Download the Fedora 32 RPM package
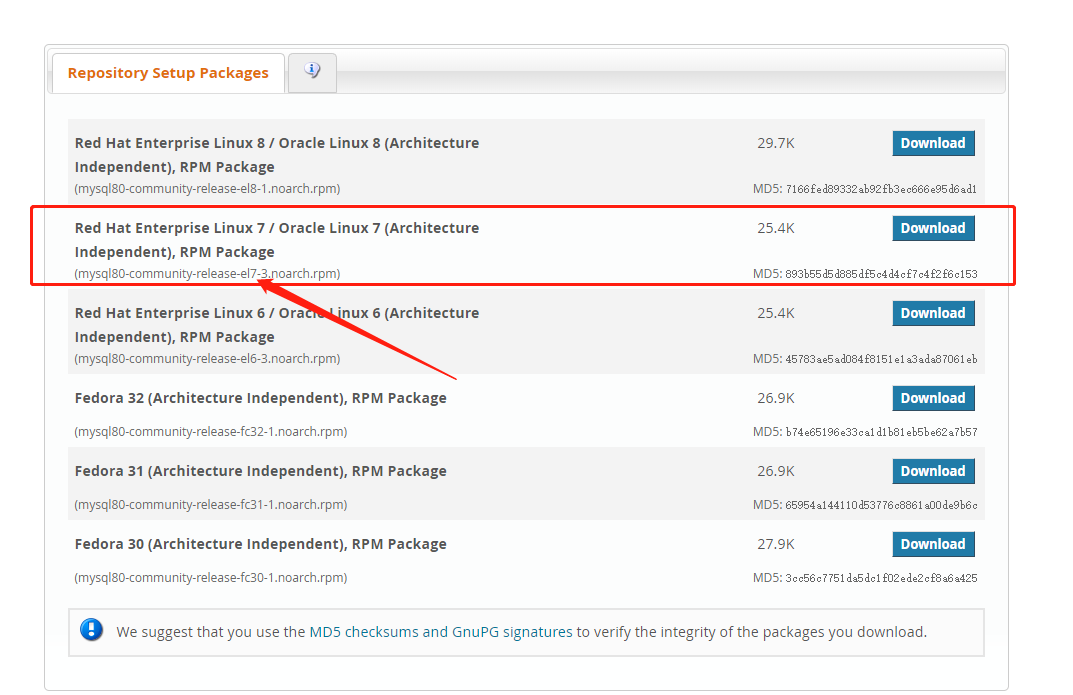The height and width of the screenshot is (695, 1073). (932, 398)
